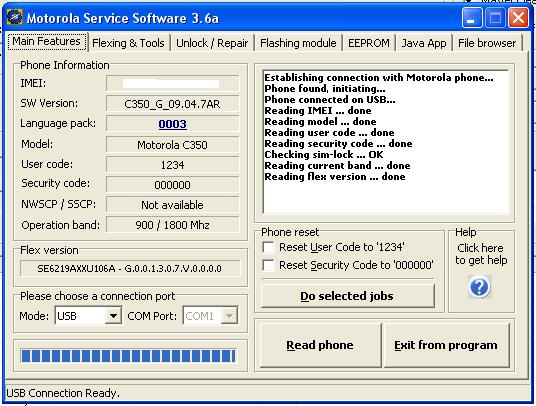The width and height of the screenshot is (536, 406).
Task: Click log line 'Reading model ... done'
Action: click(321, 122)
